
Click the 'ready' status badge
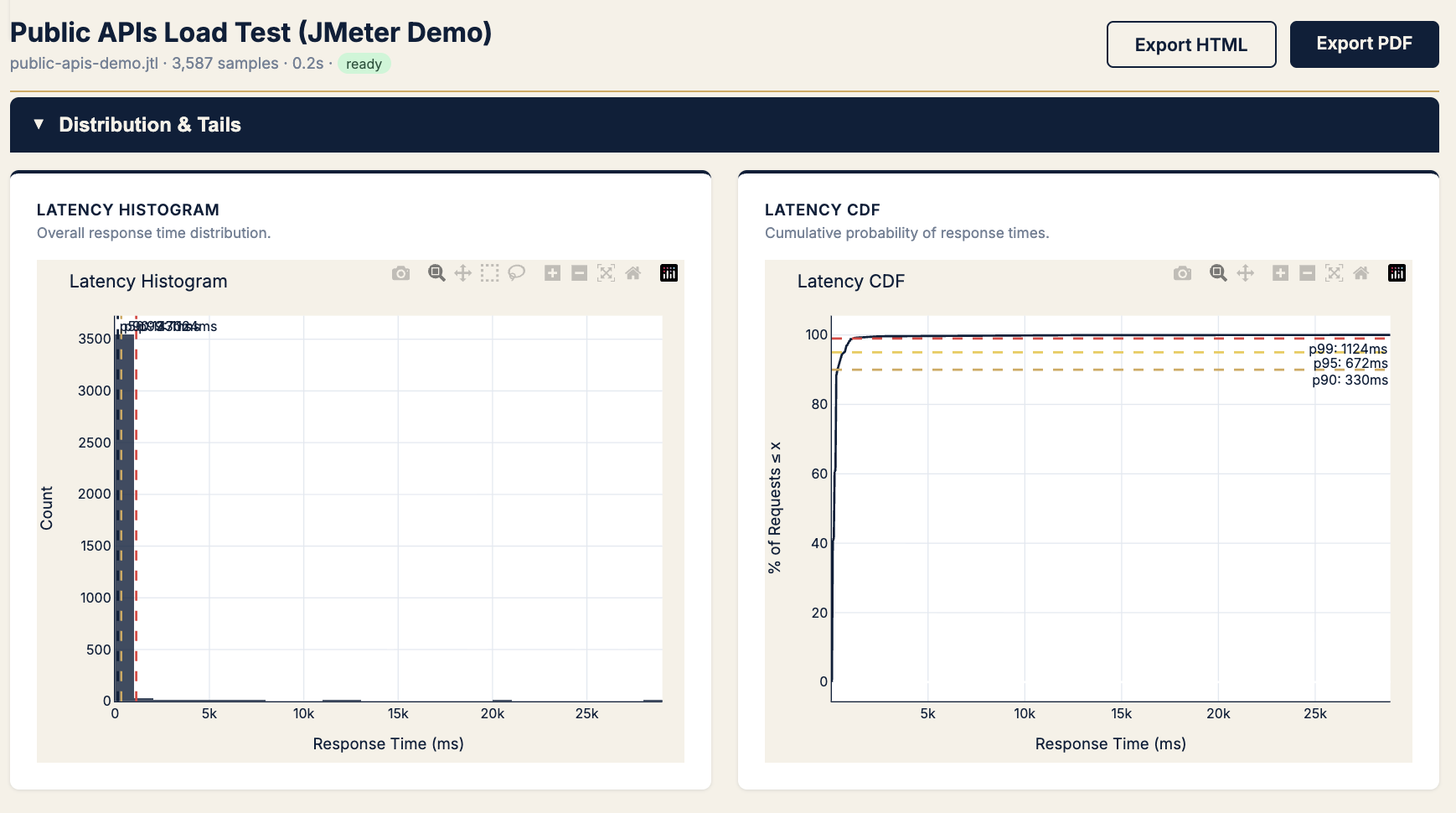click(x=364, y=64)
